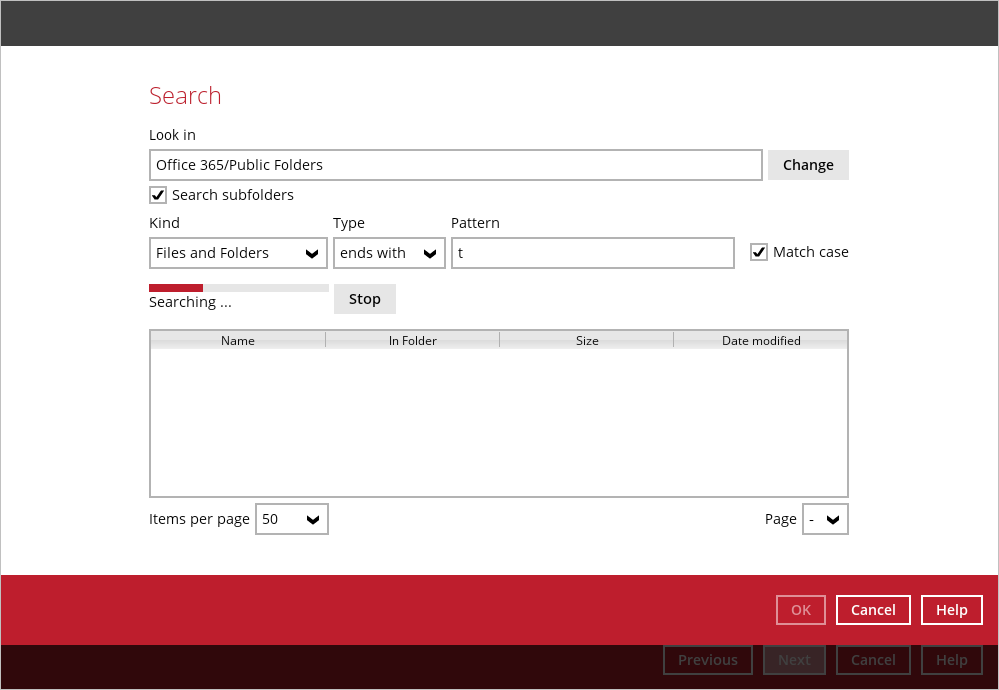Screen dimensions: 999x690
Task: Click the In Folder column header
Action: 412,341
